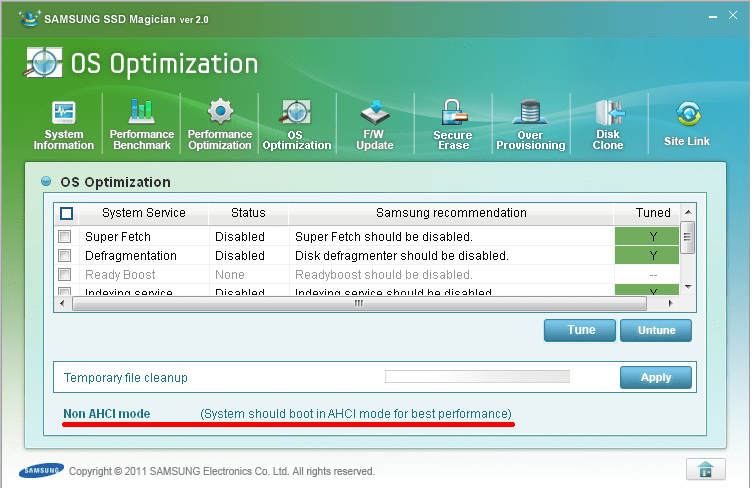The height and width of the screenshot is (488, 753).
Task: Click 'Disk defragmenter should be disabled.' text
Action: [x=401, y=256]
